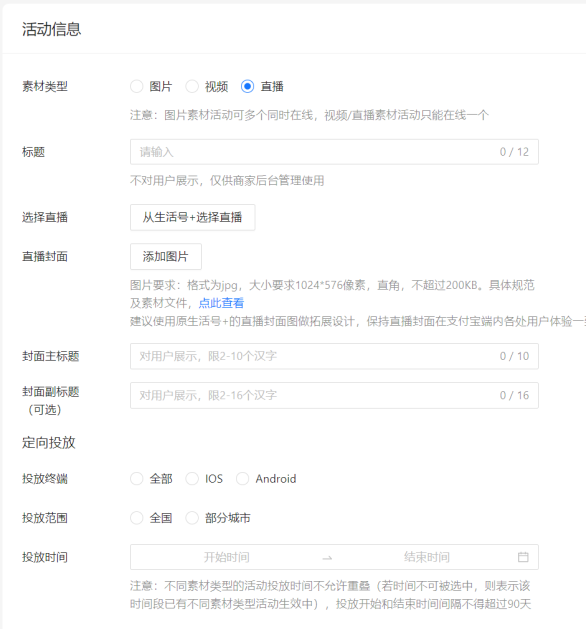The width and height of the screenshot is (586, 629).
Task: Open the 开始时间 date picker
Action: click(x=227, y=557)
